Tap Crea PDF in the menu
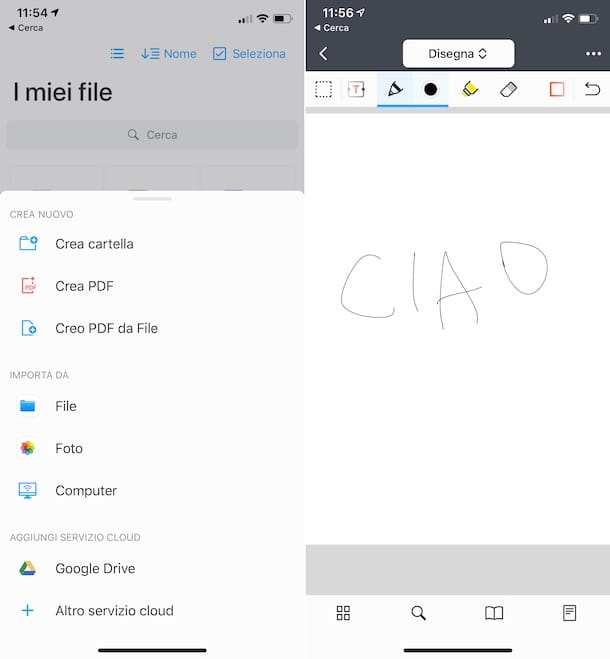The width and height of the screenshot is (610, 659). pyautogui.click(x=84, y=286)
